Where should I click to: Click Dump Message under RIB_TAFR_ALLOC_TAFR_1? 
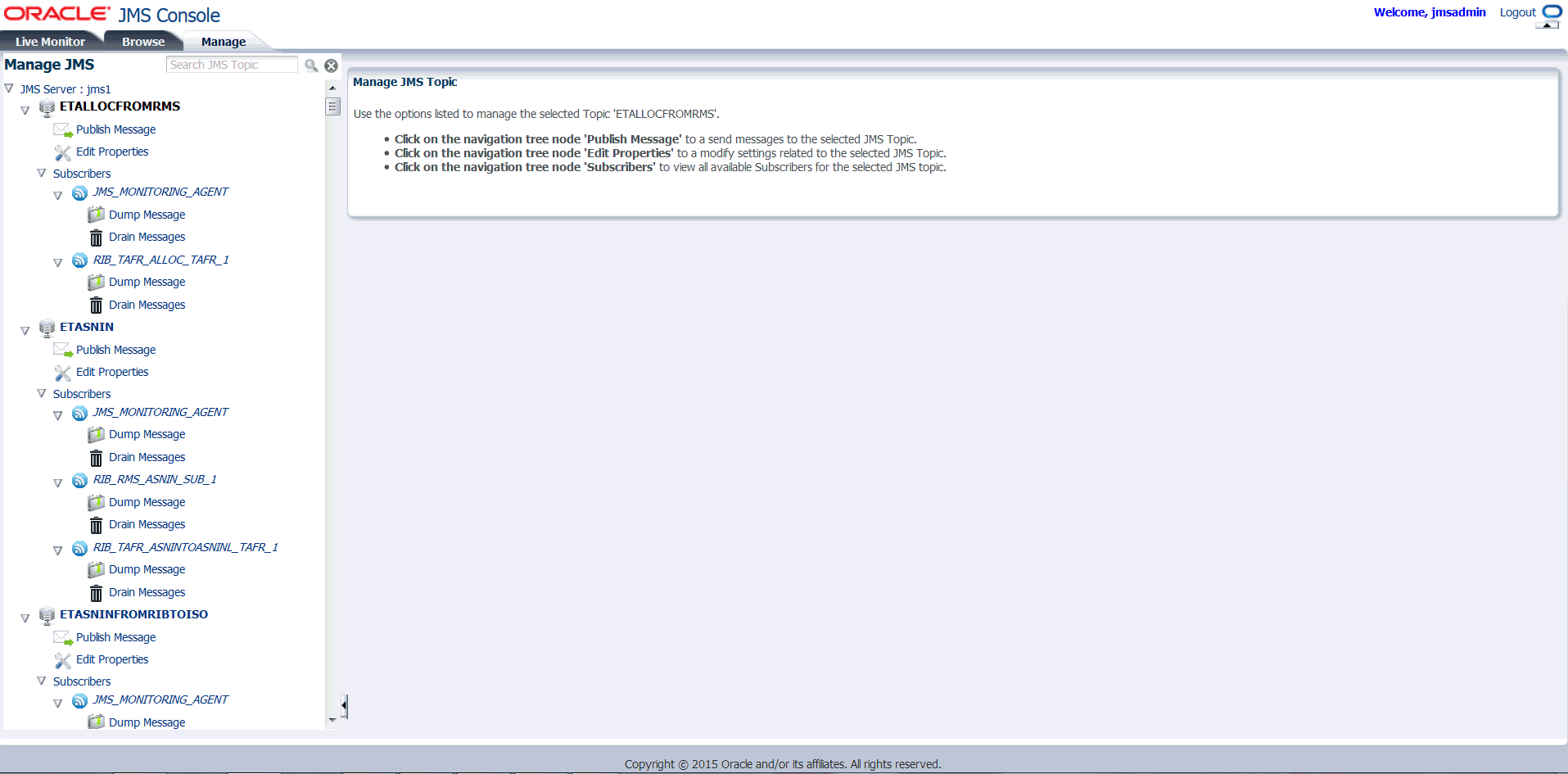[147, 282]
